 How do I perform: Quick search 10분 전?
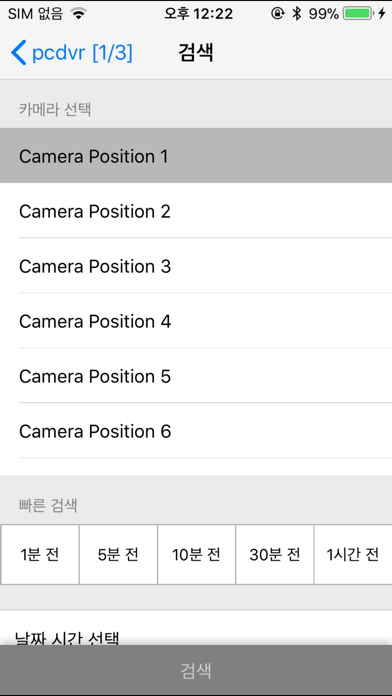(196, 554)
